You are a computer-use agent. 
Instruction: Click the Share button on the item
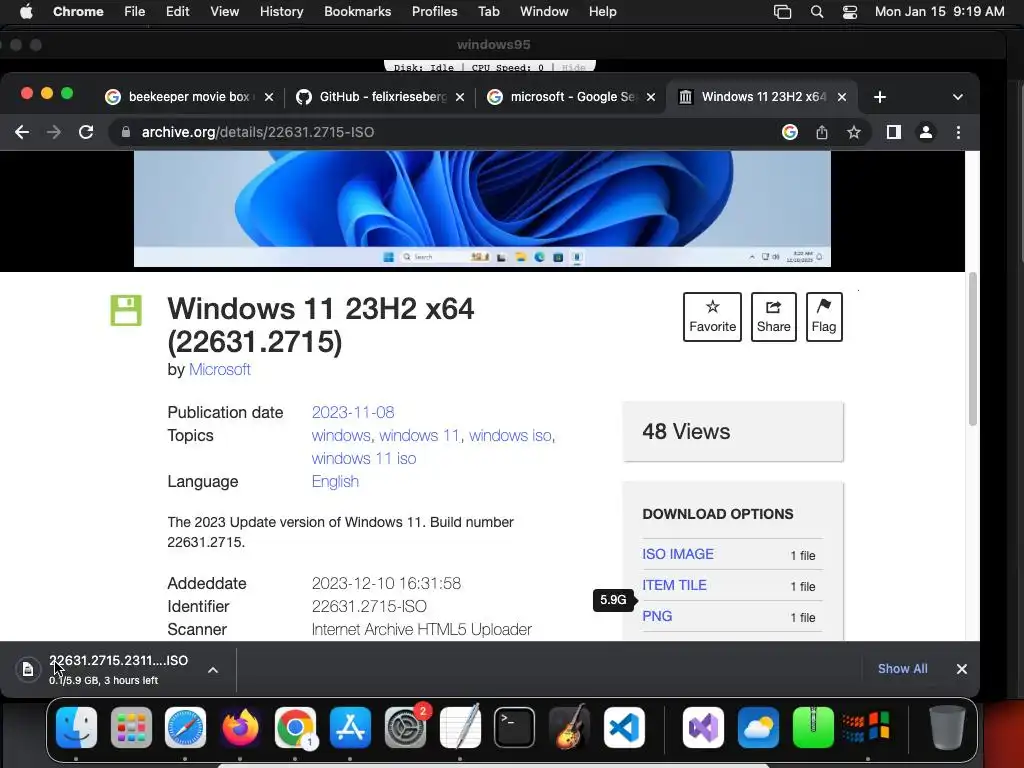[x=773, y=317]
